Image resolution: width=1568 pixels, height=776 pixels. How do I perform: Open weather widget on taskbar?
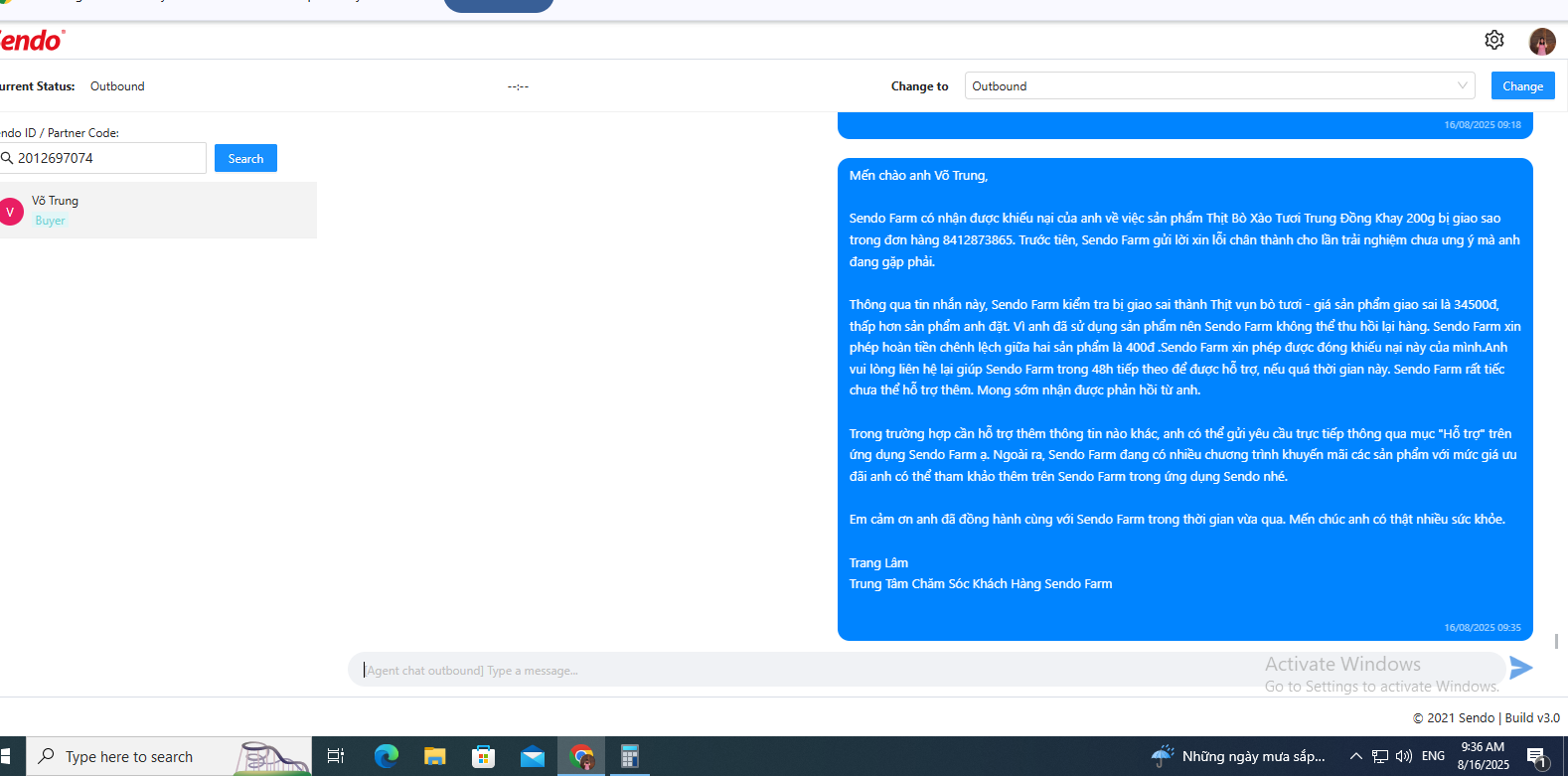click(x=1238, y=756)
